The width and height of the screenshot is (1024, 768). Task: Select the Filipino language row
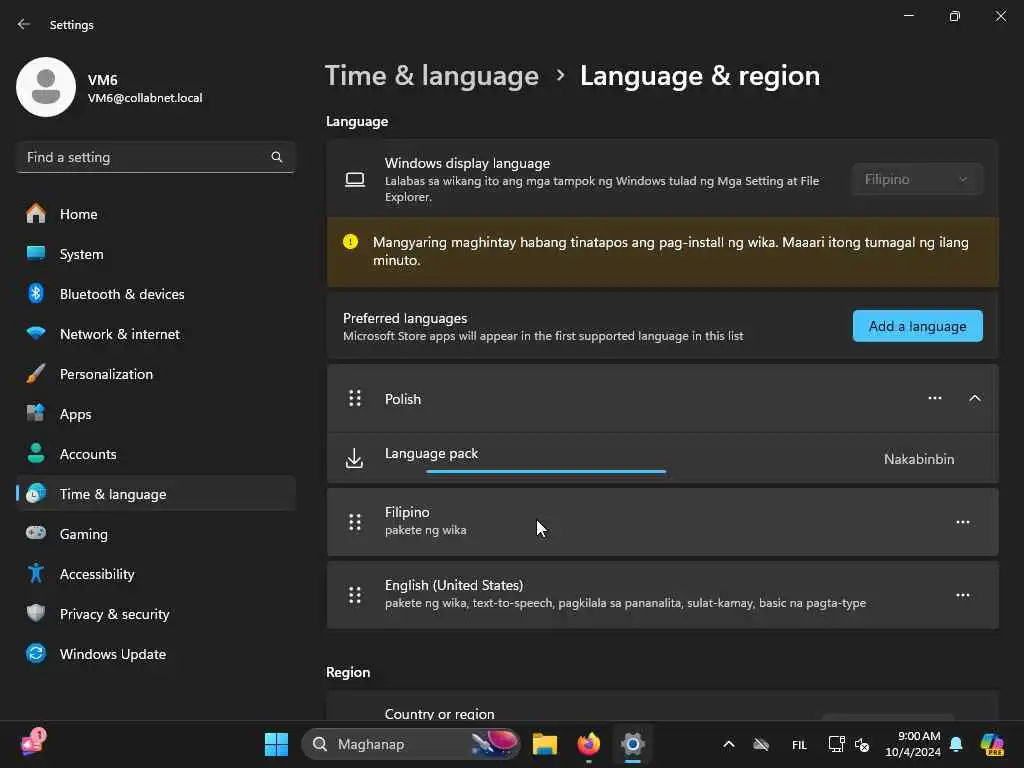[x=662, y=522]
